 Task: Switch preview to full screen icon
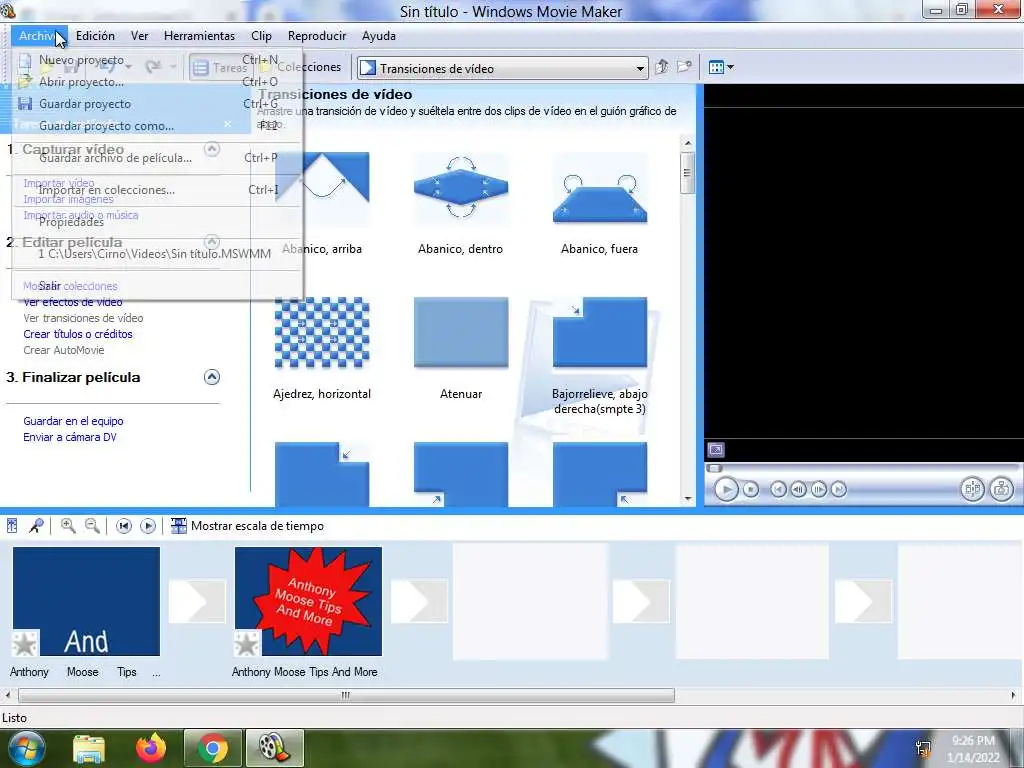(716, 450)
